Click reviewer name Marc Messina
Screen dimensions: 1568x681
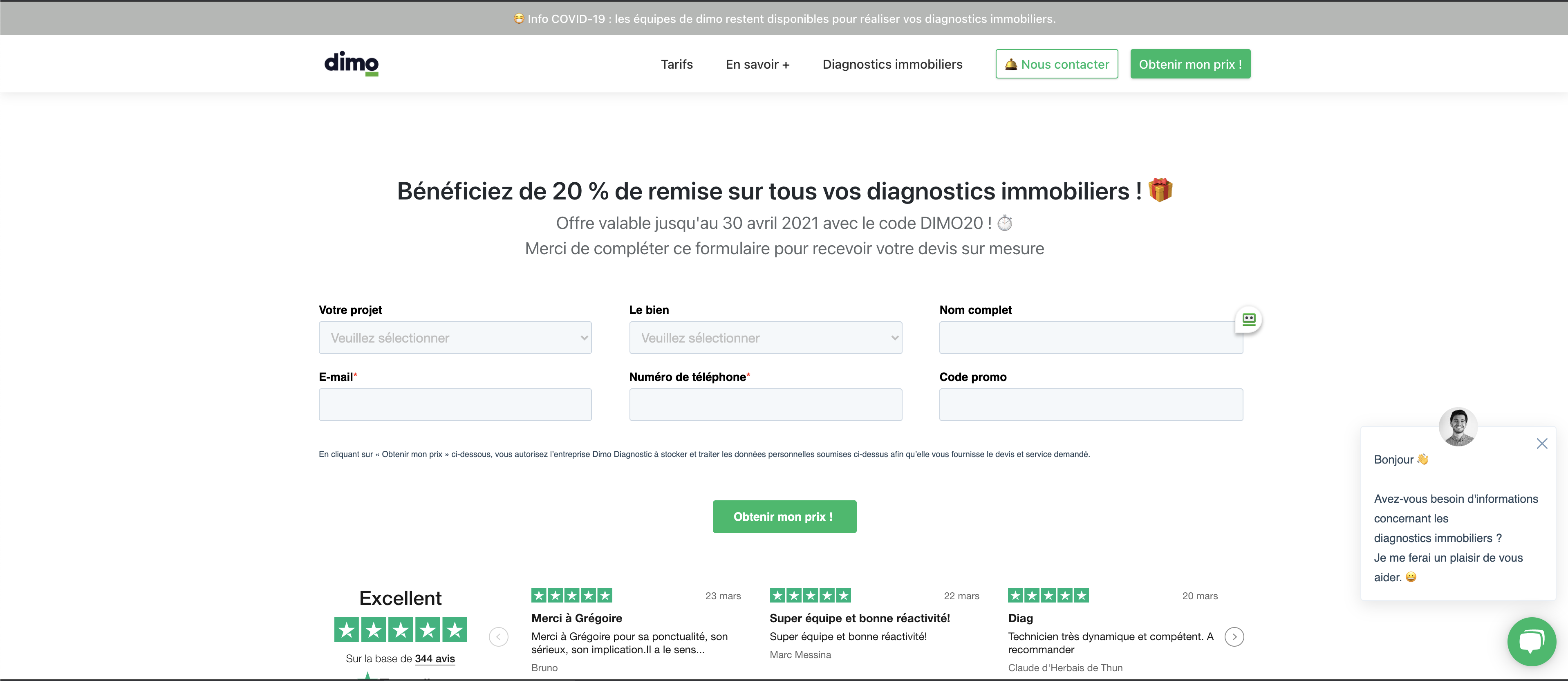[x=800, y=655]
